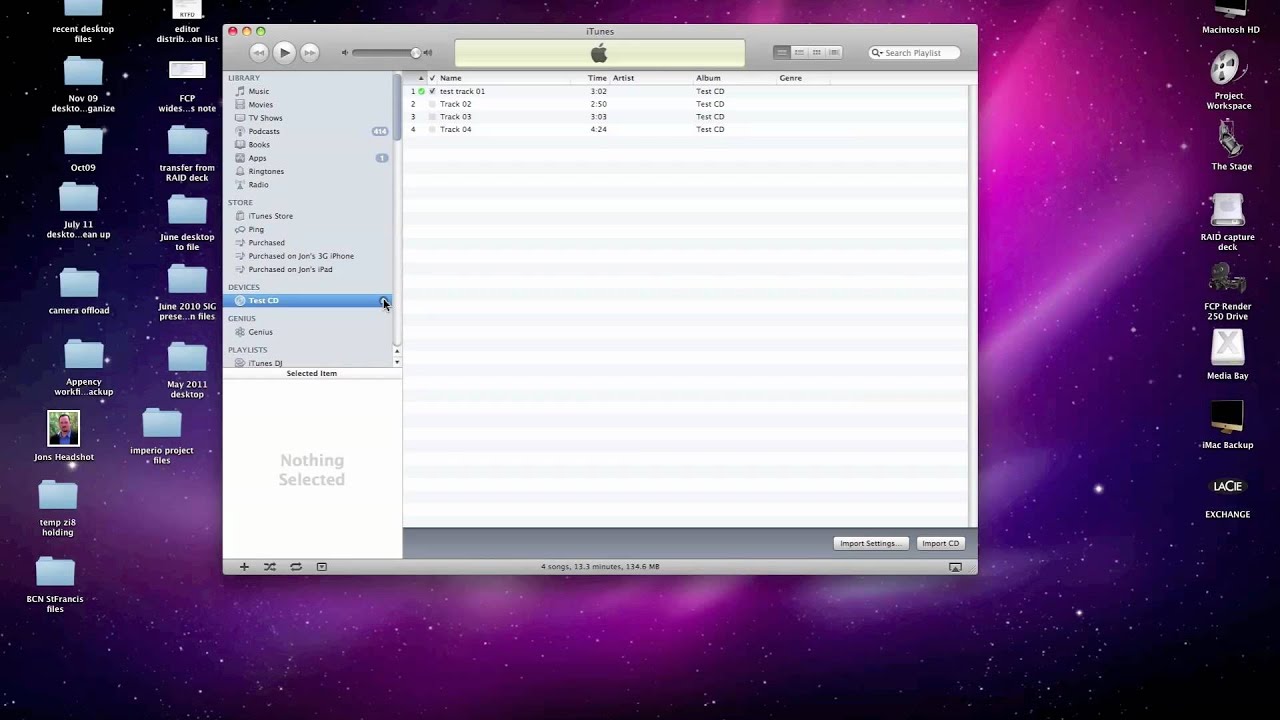
Task: Hide the artwork viewer panel
Action: point(321,567)
